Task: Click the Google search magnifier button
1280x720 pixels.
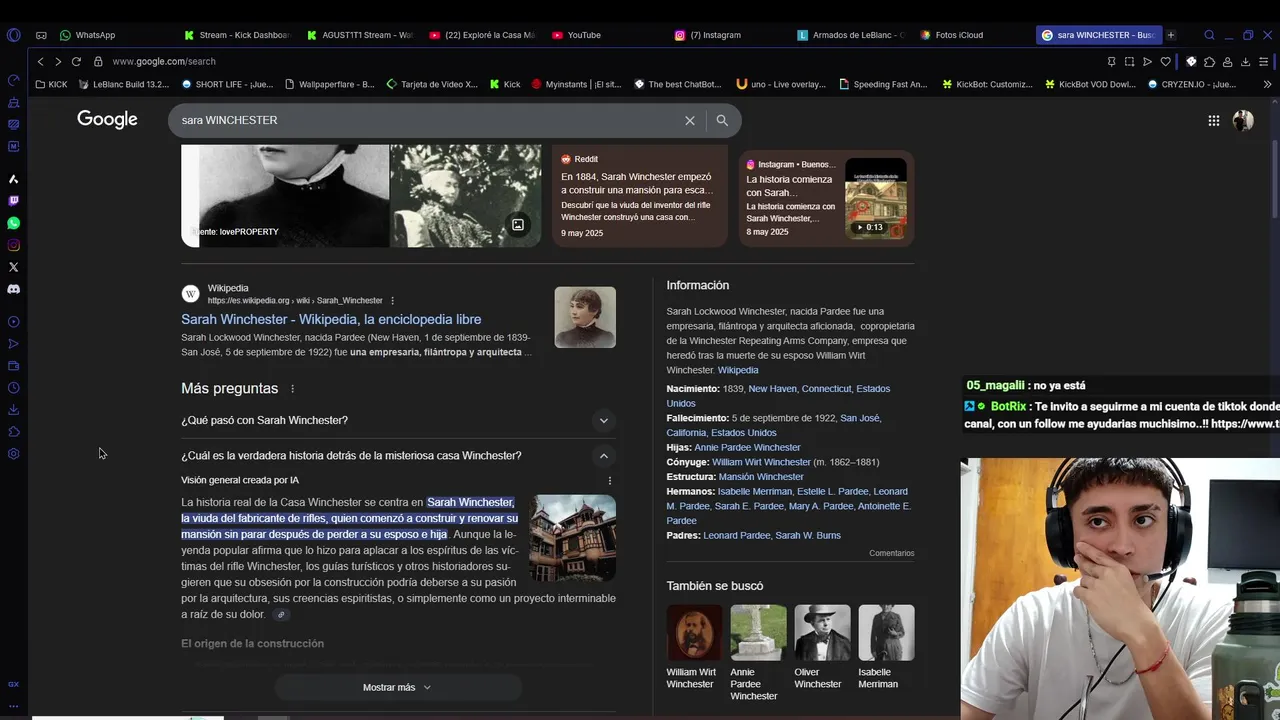Action: click(722, 120)
